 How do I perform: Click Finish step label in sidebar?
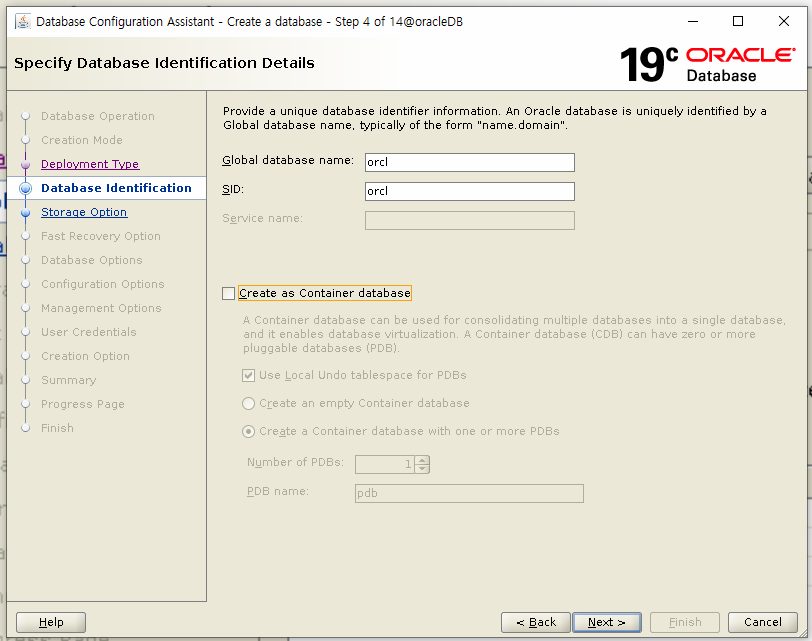(57, 428)
